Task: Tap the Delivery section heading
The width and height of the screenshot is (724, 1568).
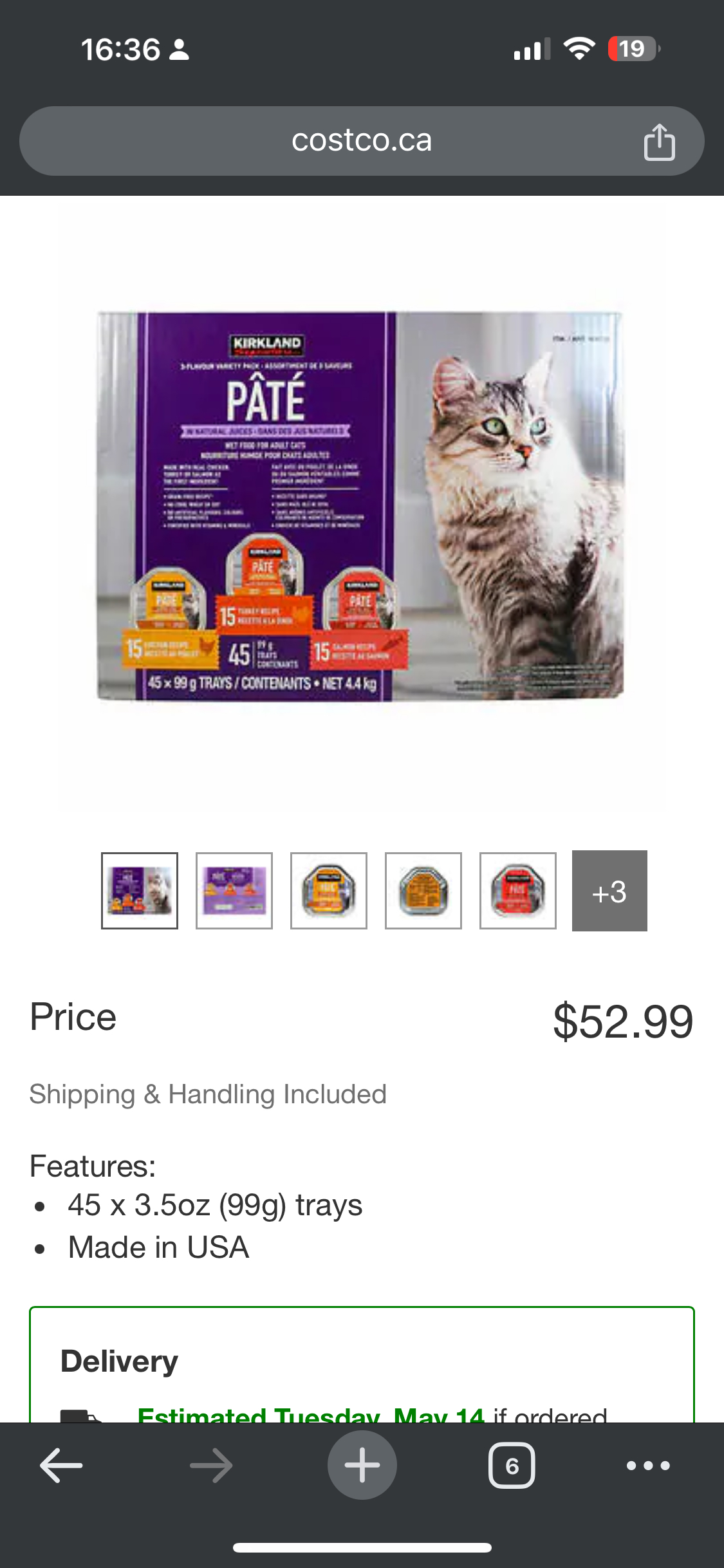Action: [119, 1361]
